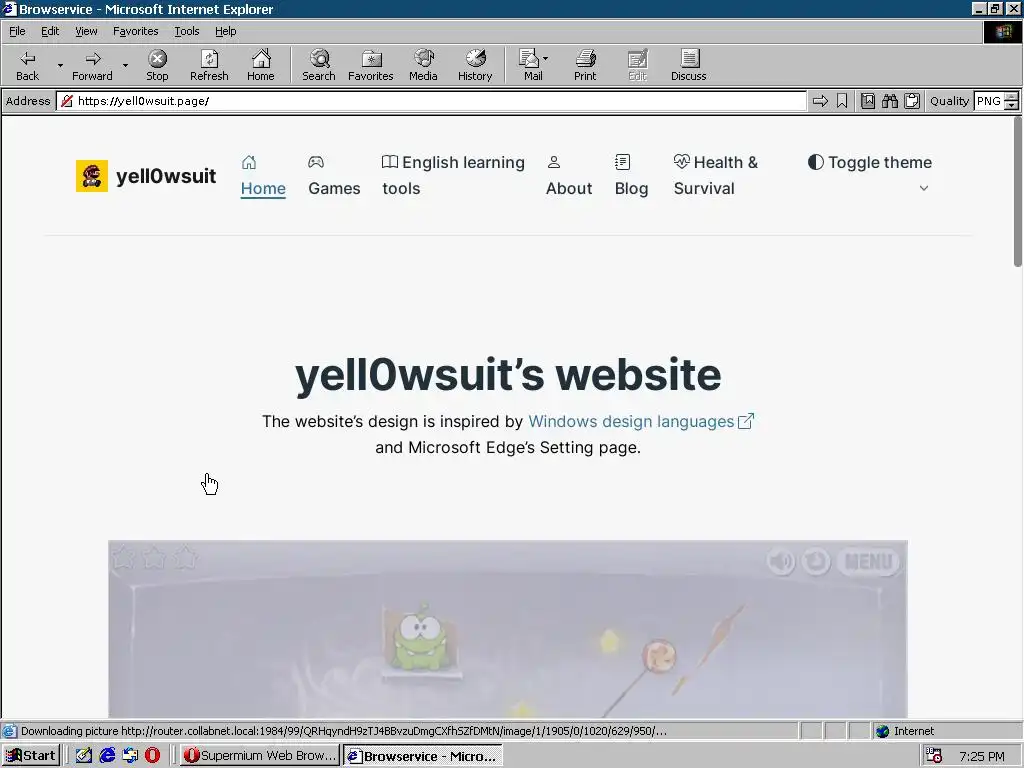Go back using the Back toolbar button
Screen dimensions: 1024x768
[27, 65]
